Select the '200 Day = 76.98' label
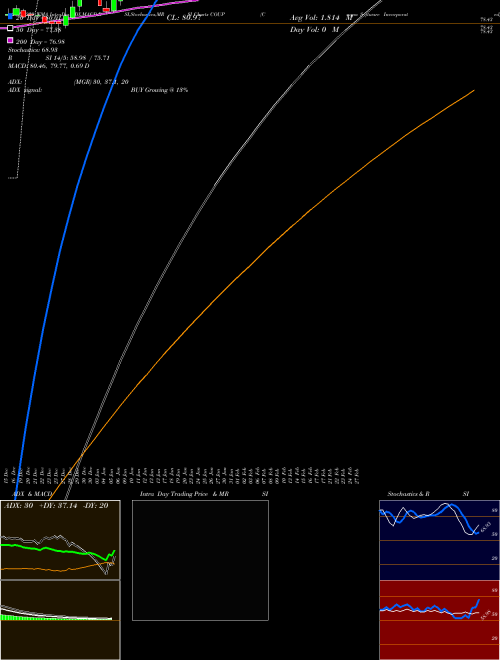 [40, 42]
